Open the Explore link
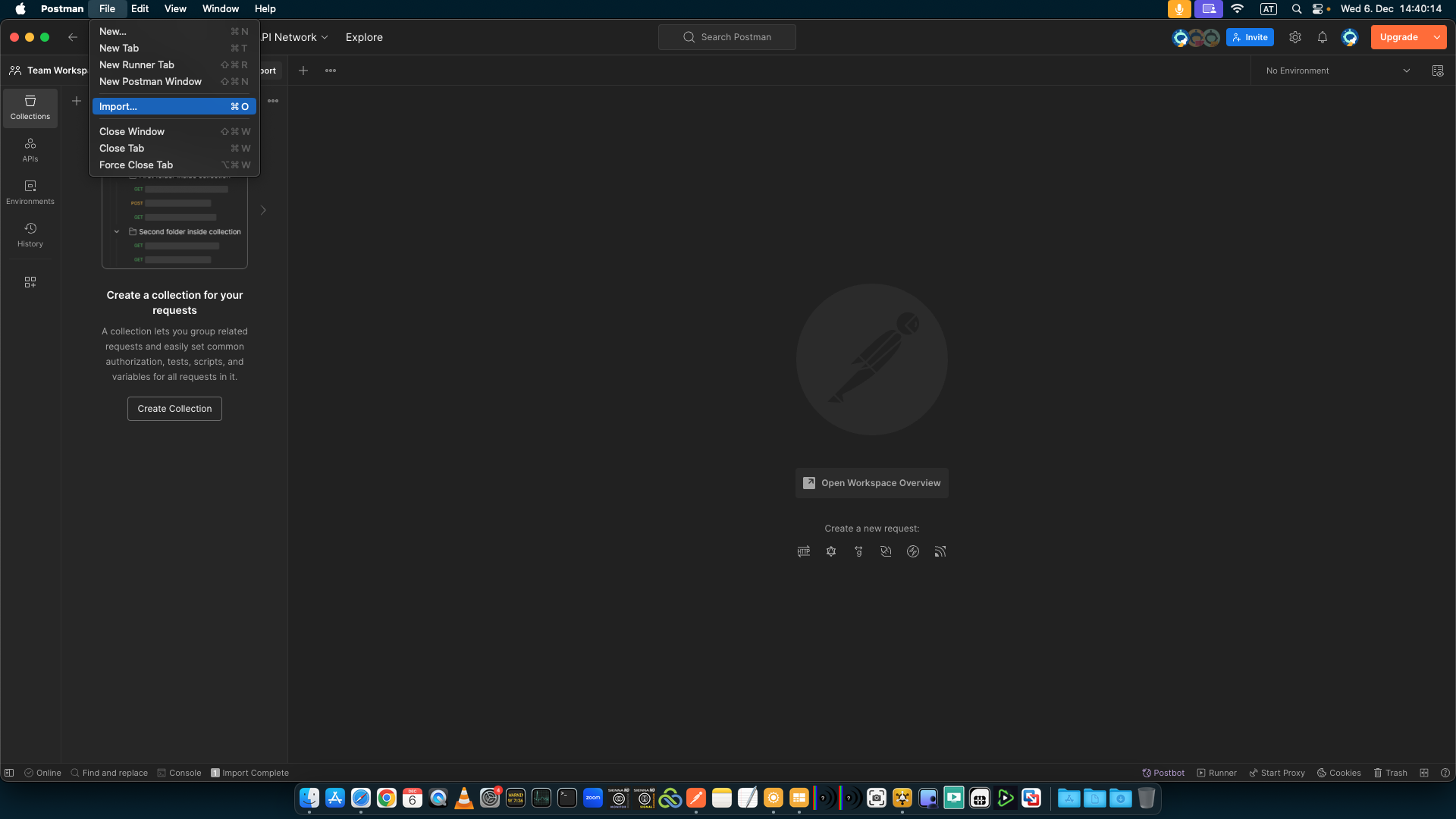This screenshot has height=819, width=1456. (x=364, y=37)
